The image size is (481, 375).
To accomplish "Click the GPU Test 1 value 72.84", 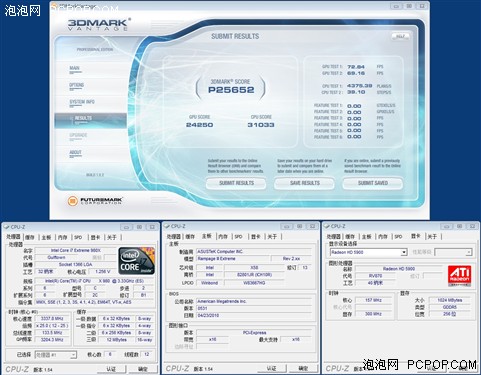I will (356, 67).
